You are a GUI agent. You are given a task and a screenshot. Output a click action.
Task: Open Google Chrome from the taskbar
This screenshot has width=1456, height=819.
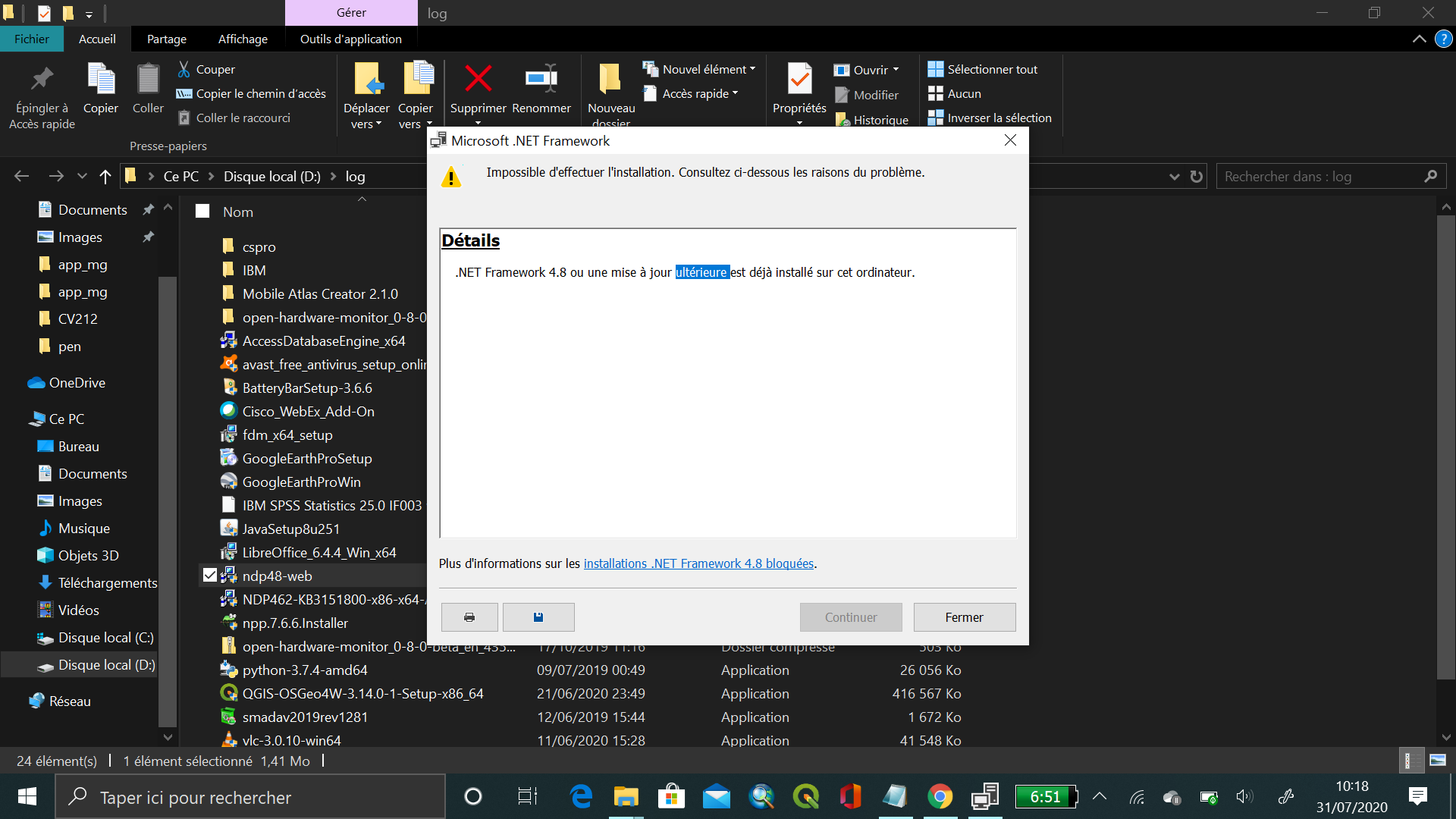coord(940,796)
